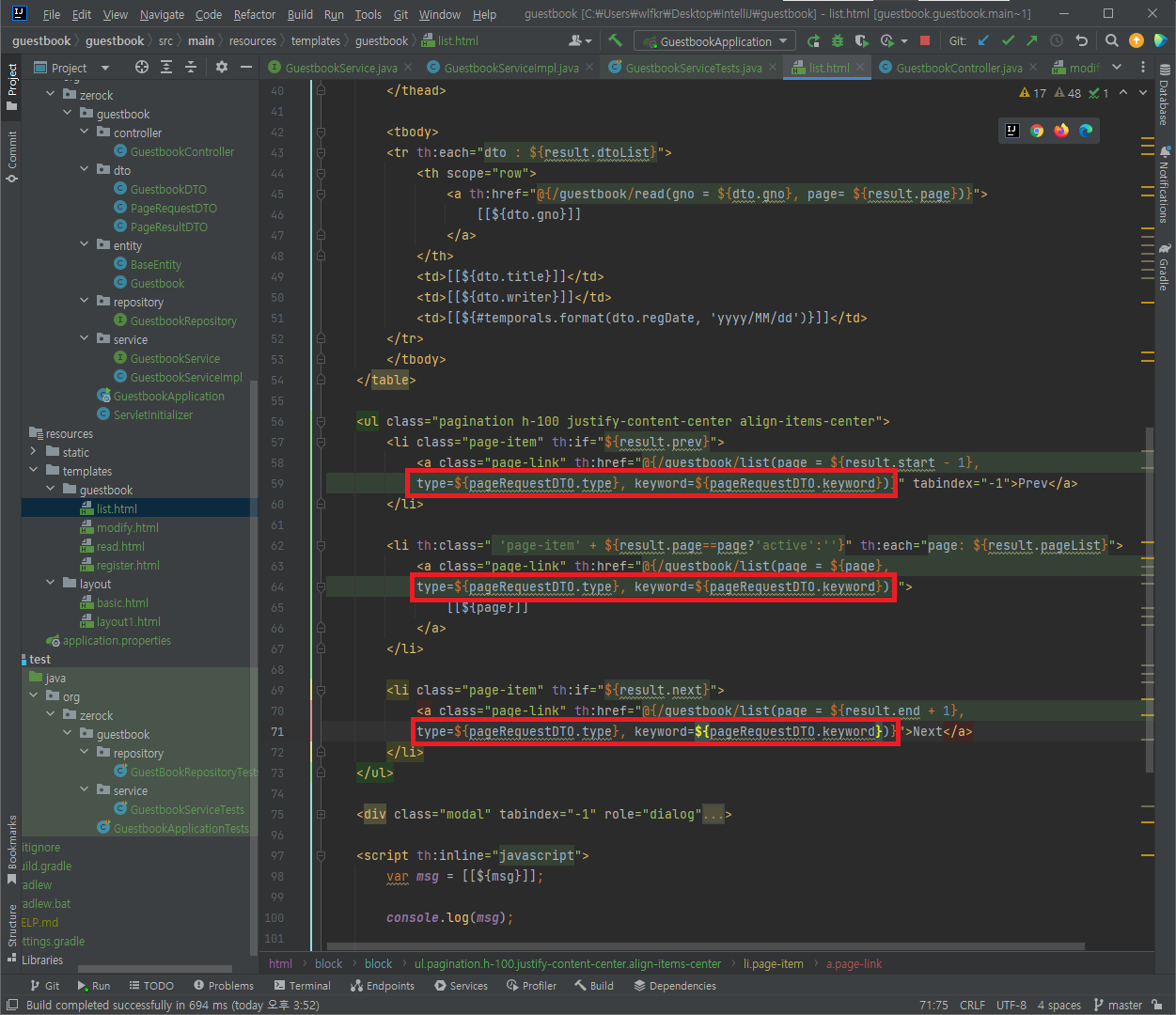
Task: Toggle the Gradle tool window
Action: coord(1164,268)
